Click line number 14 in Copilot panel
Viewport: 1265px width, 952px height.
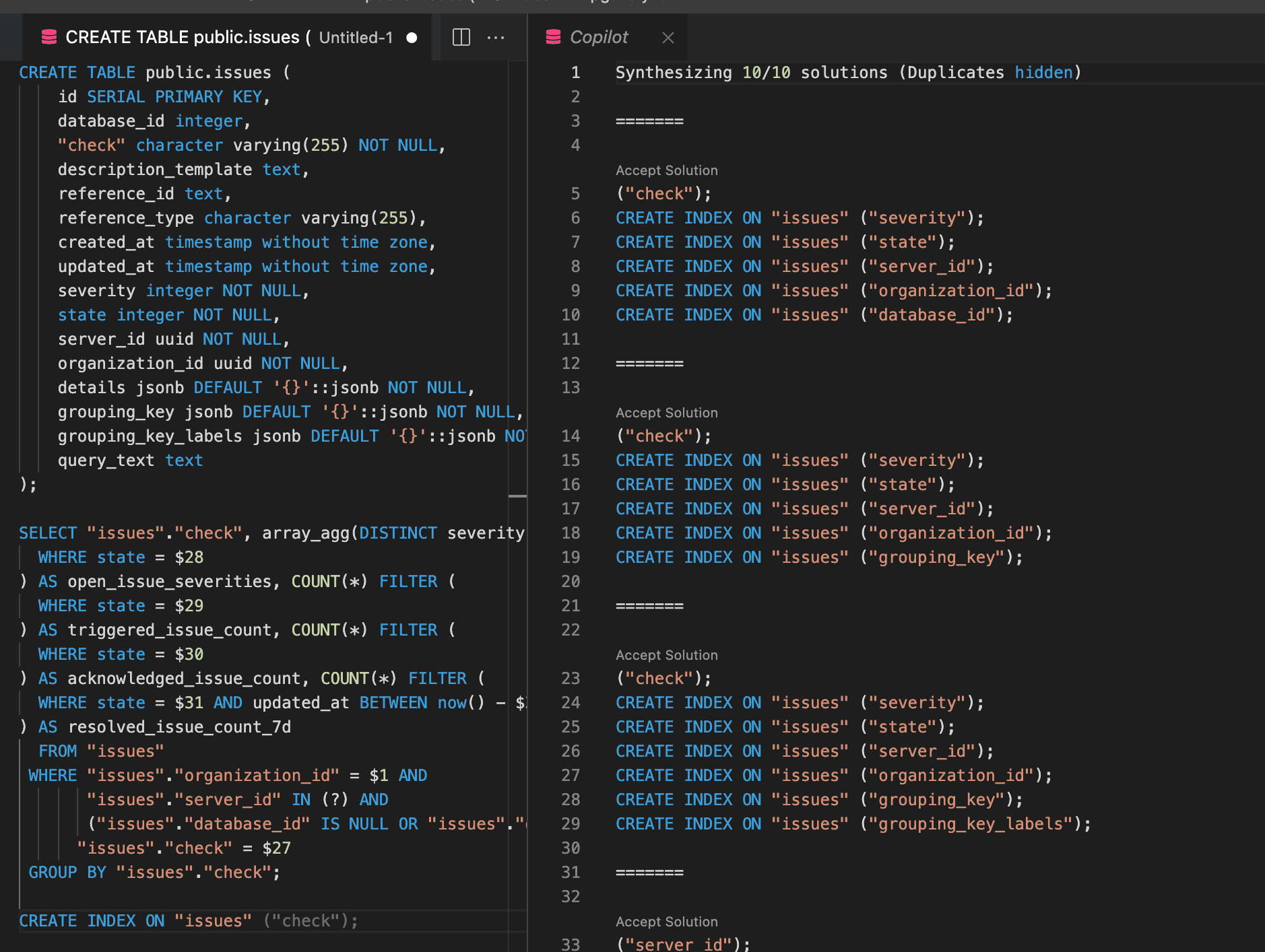click(571, 436)
